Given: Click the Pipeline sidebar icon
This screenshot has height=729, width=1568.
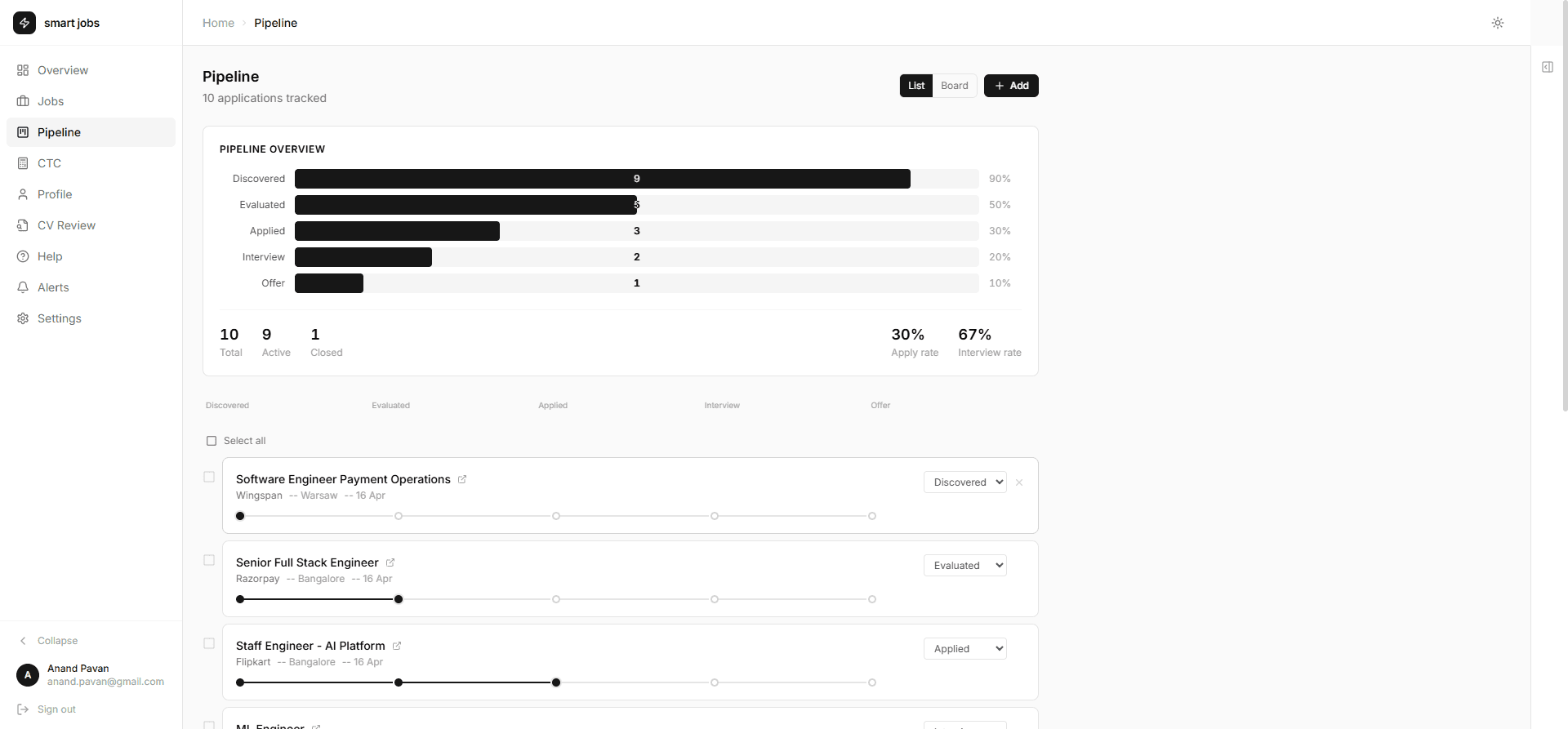Looking at the screenshot, I should (x=23, y=132).
